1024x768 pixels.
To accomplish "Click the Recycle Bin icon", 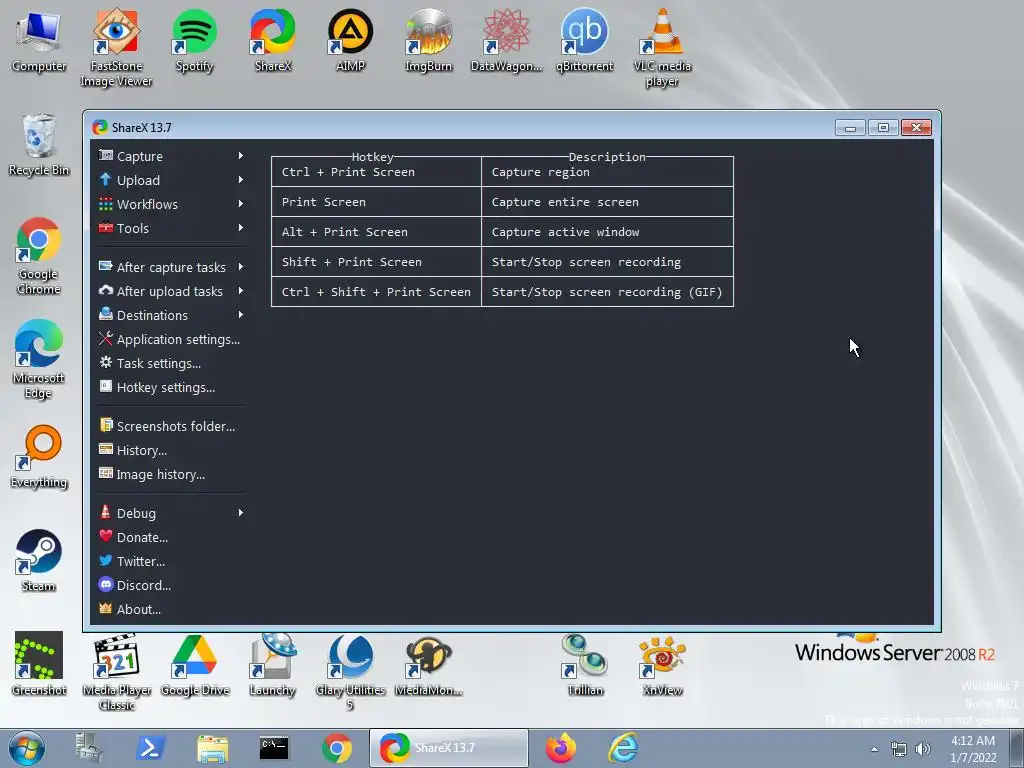I will click(39, 145).
